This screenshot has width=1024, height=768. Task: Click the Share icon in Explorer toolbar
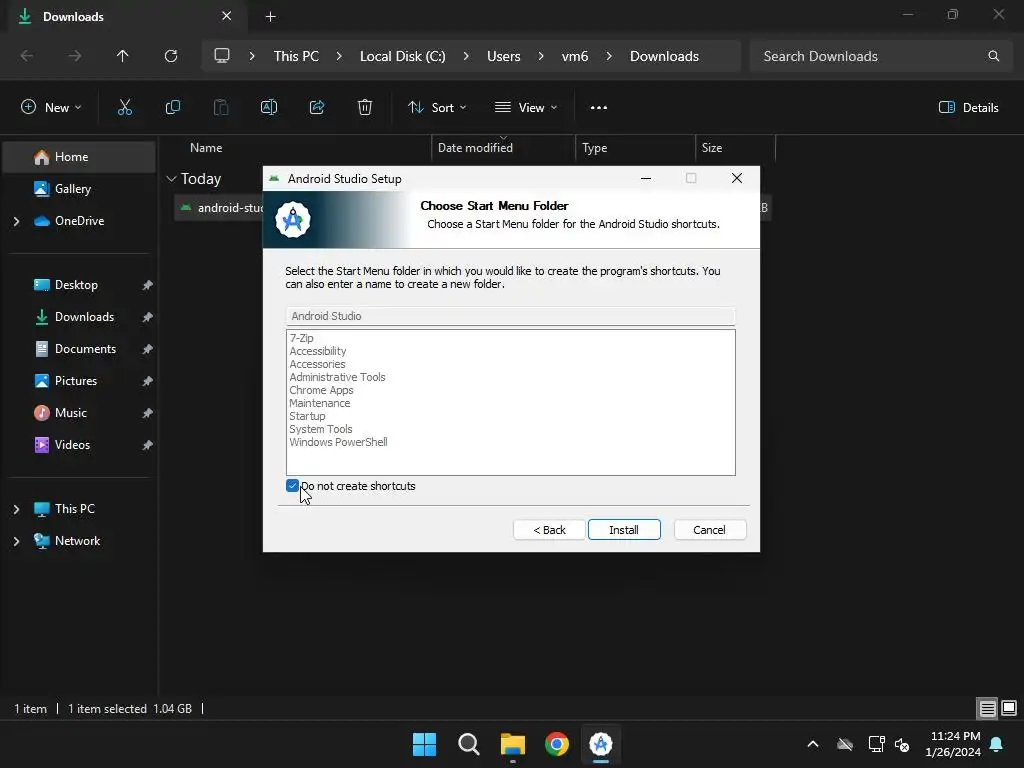[x=317, y=108]
